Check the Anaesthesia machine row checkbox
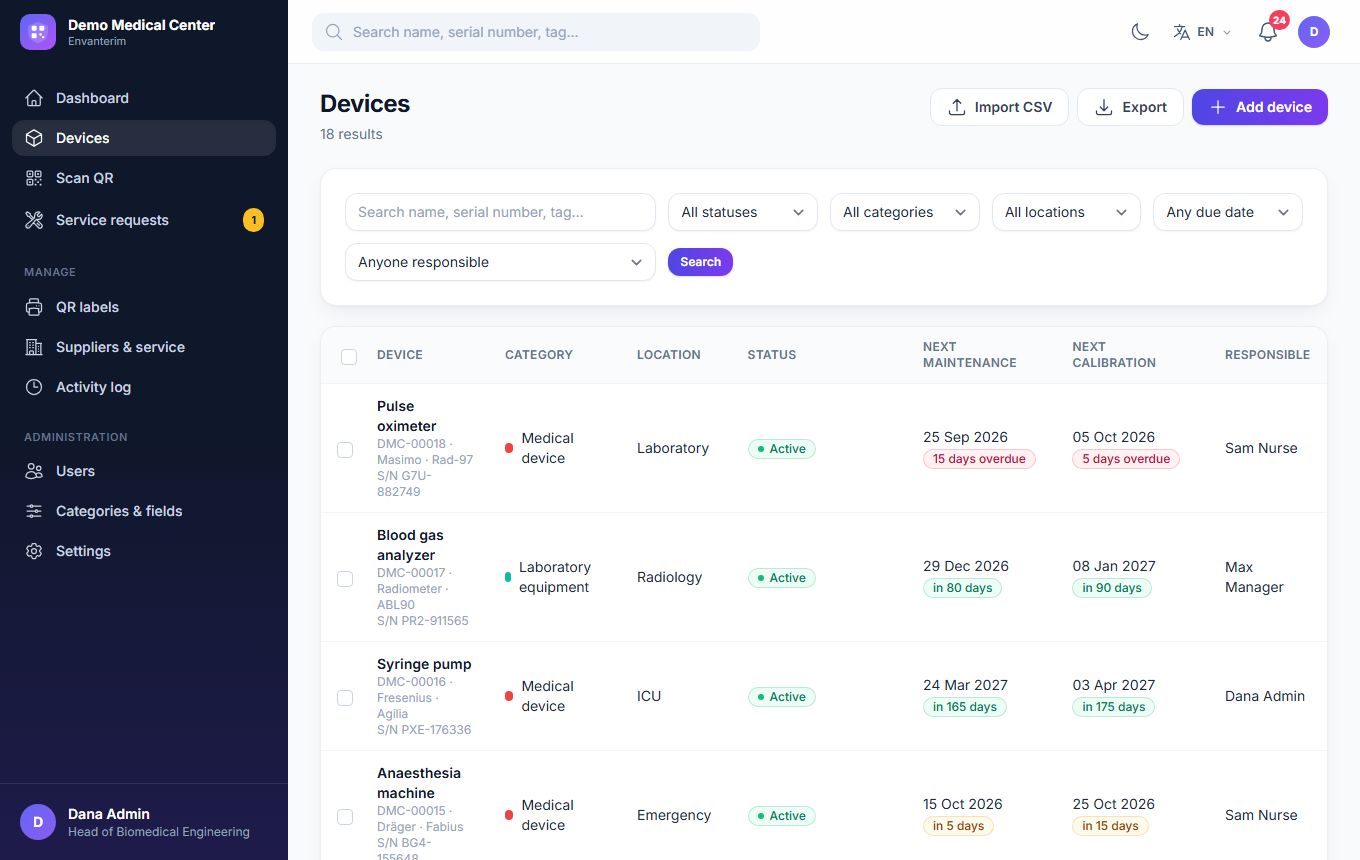The height and width of the screenshot is (860, 1360). [345, 817]
